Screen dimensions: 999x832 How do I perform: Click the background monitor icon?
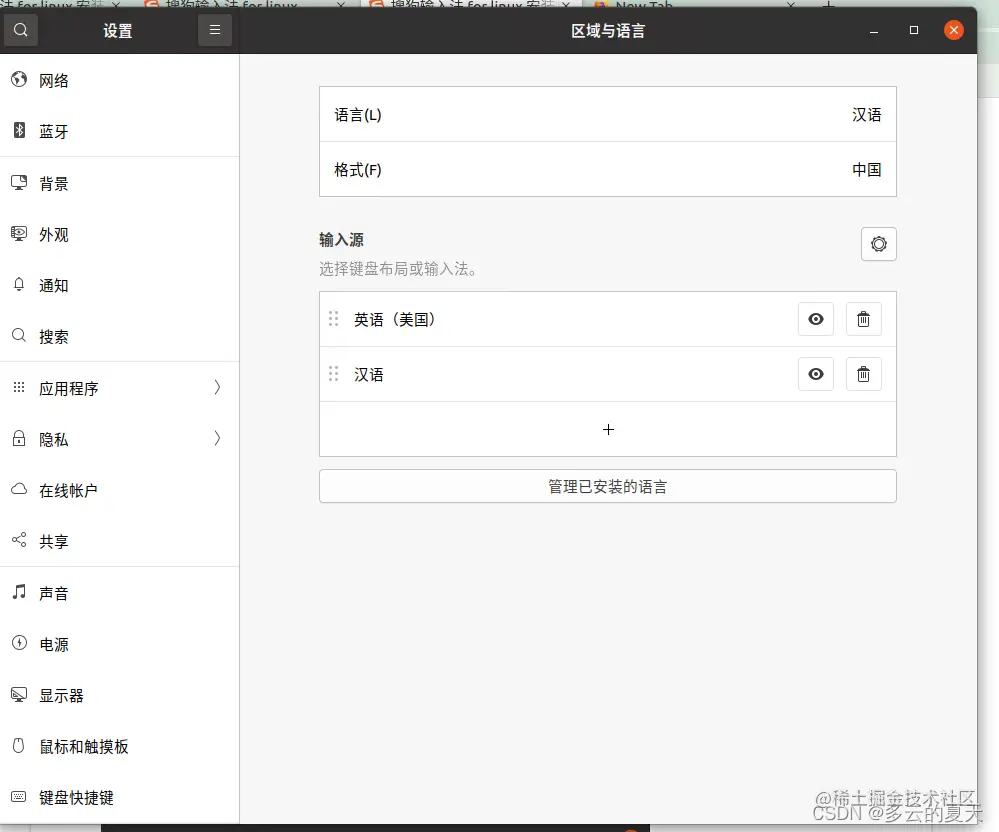click(x=19, y=183)
